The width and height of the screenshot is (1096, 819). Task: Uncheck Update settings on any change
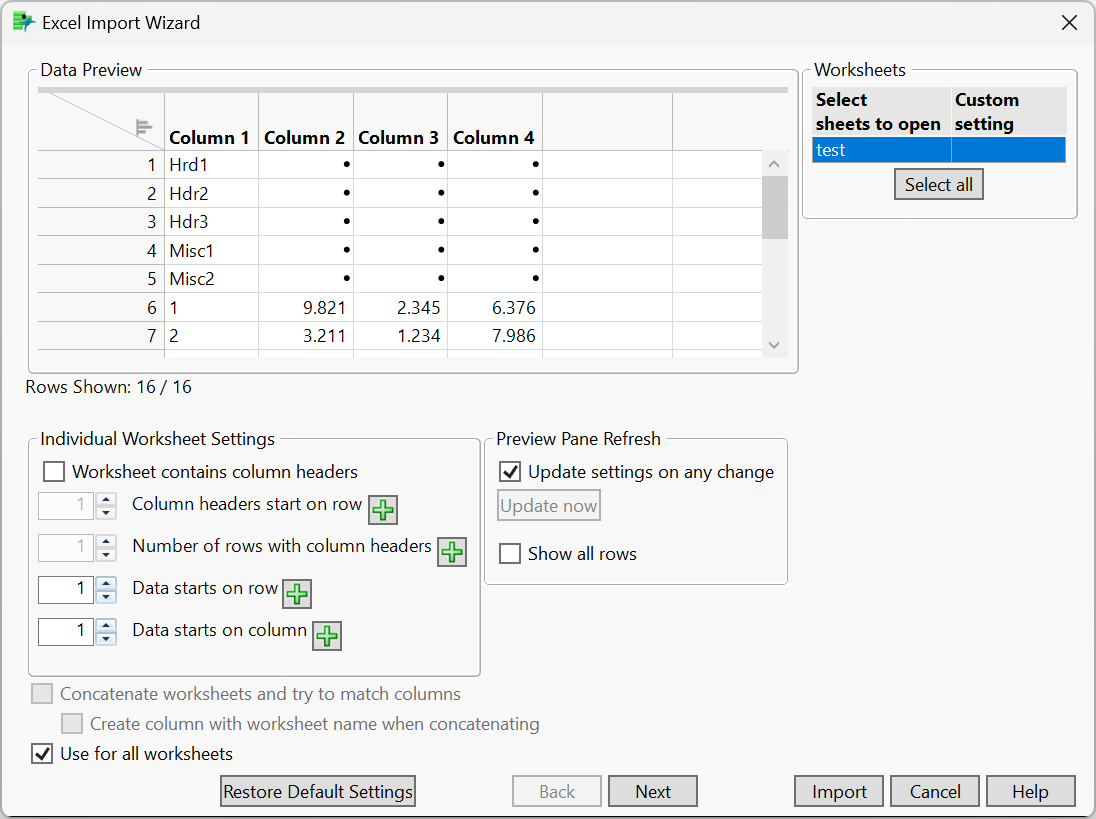tap(510, 472)
